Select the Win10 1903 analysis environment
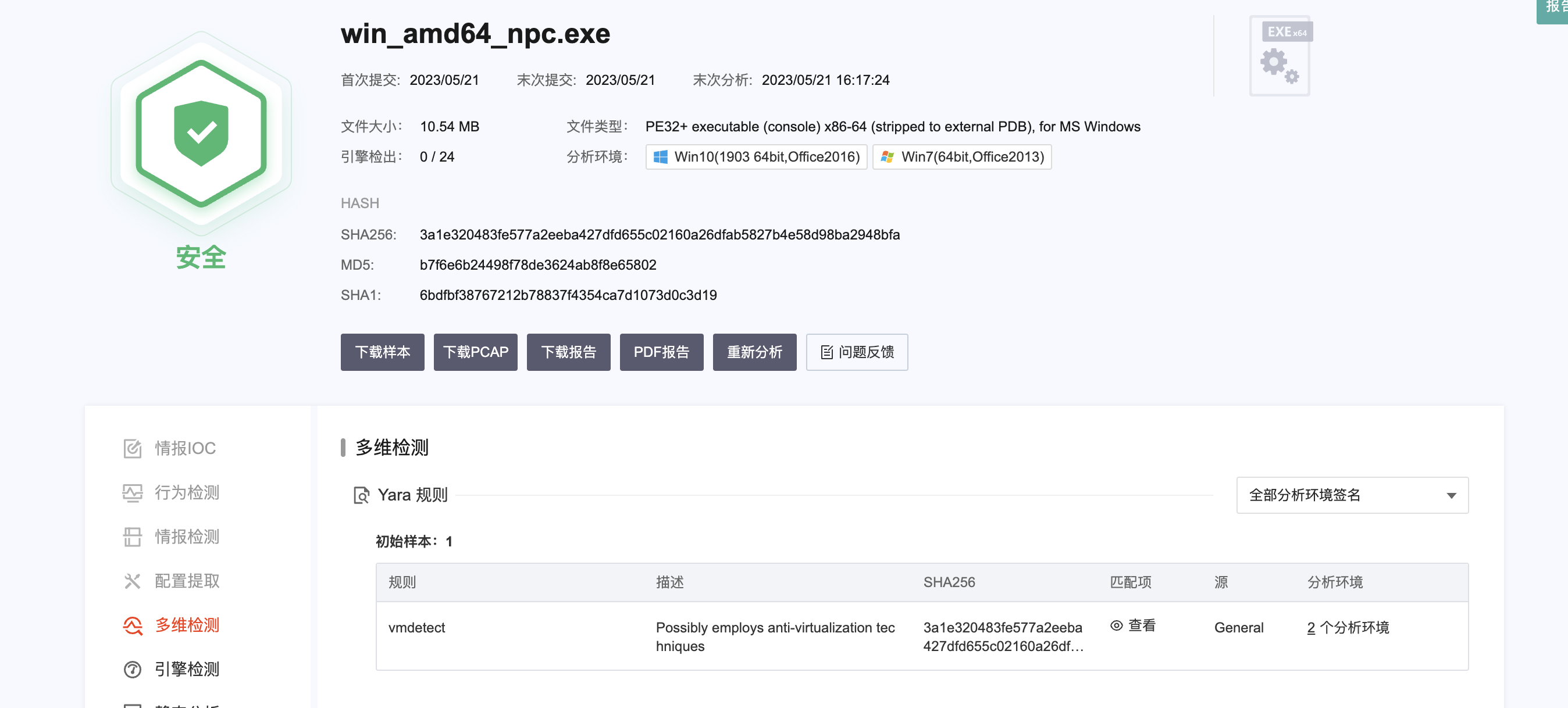Image resolution: width=1568 pixels, height=708 pixels. tap(756, 157)
